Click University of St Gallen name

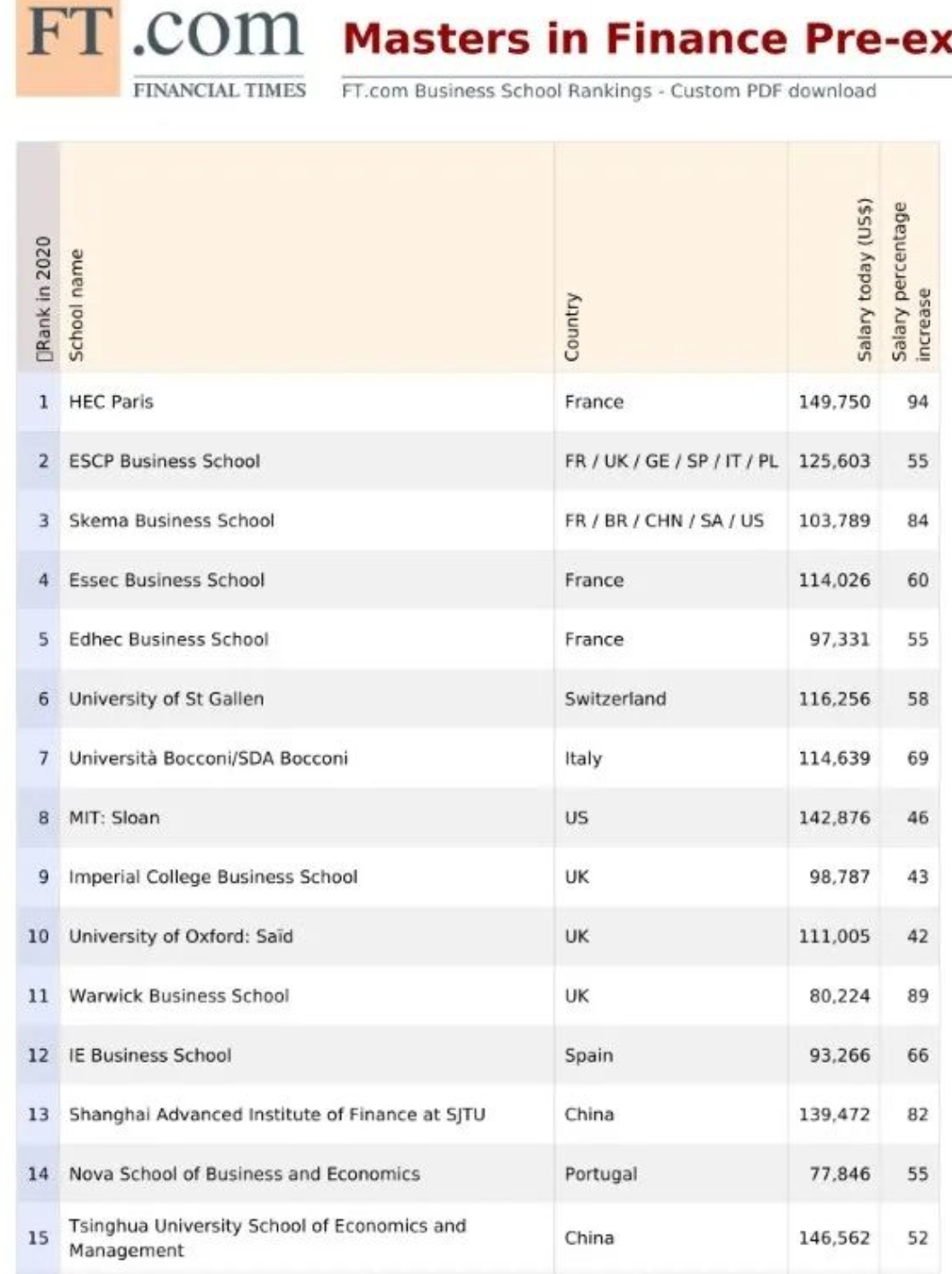pyautogui.click(x=166, y=699)
